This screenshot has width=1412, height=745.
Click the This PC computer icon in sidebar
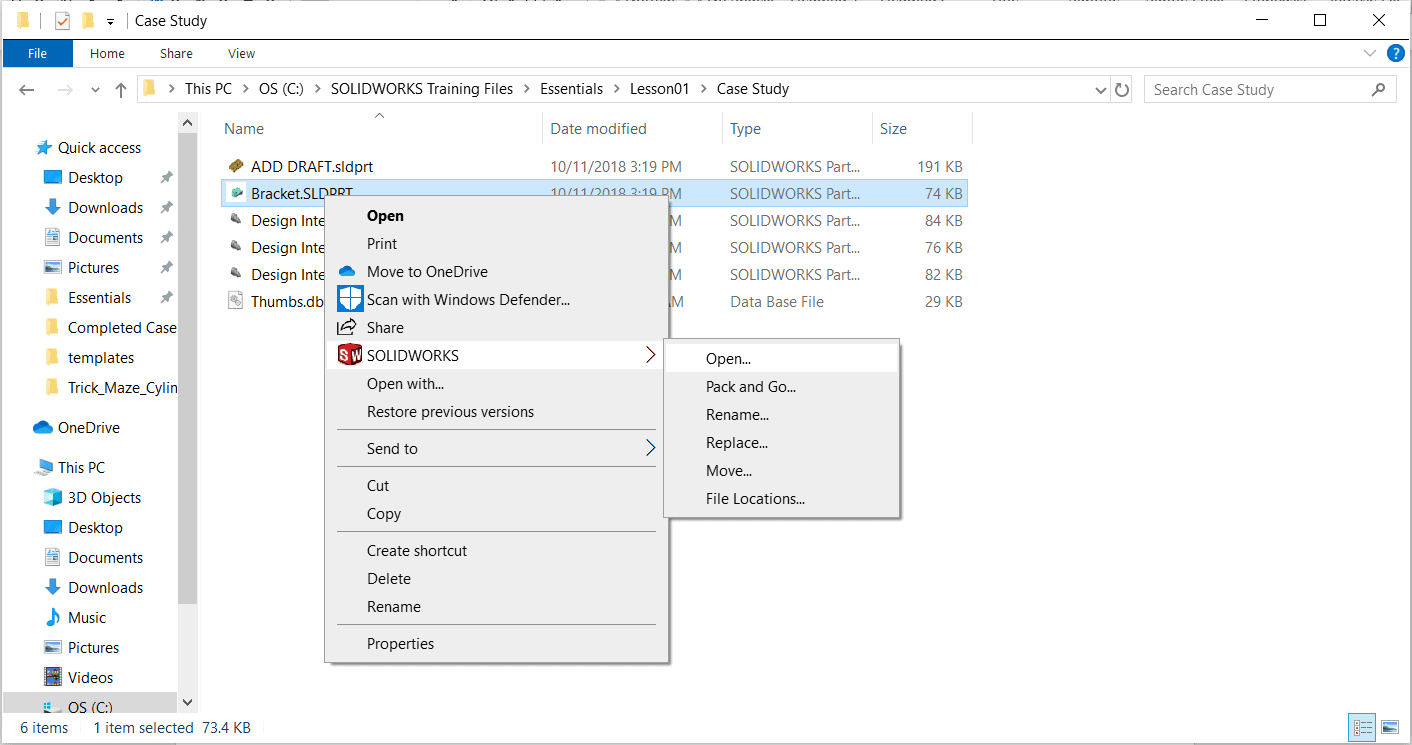pyautogui.click(x=44, y=467)
